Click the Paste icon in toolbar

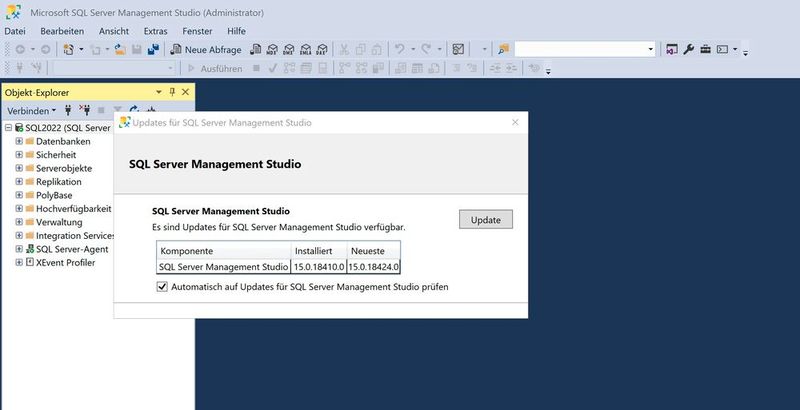[377, 49]
